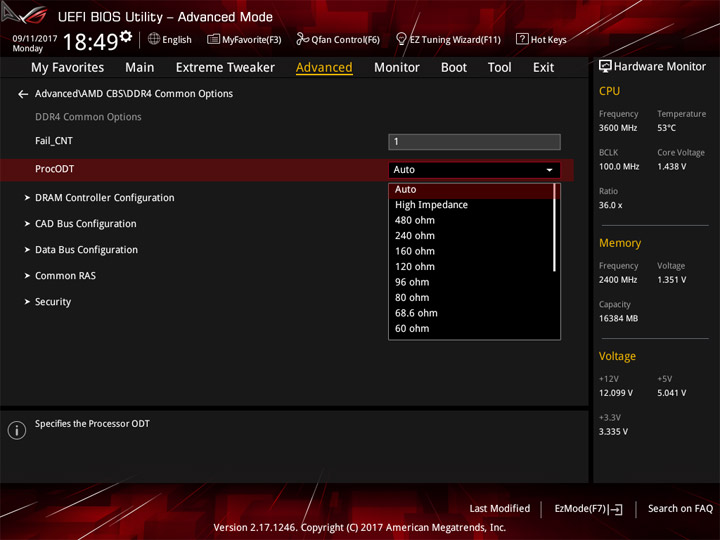Click the ProcODT list scrollbar
The height and width of the screenshot is (540, 720).
(555, 227)
